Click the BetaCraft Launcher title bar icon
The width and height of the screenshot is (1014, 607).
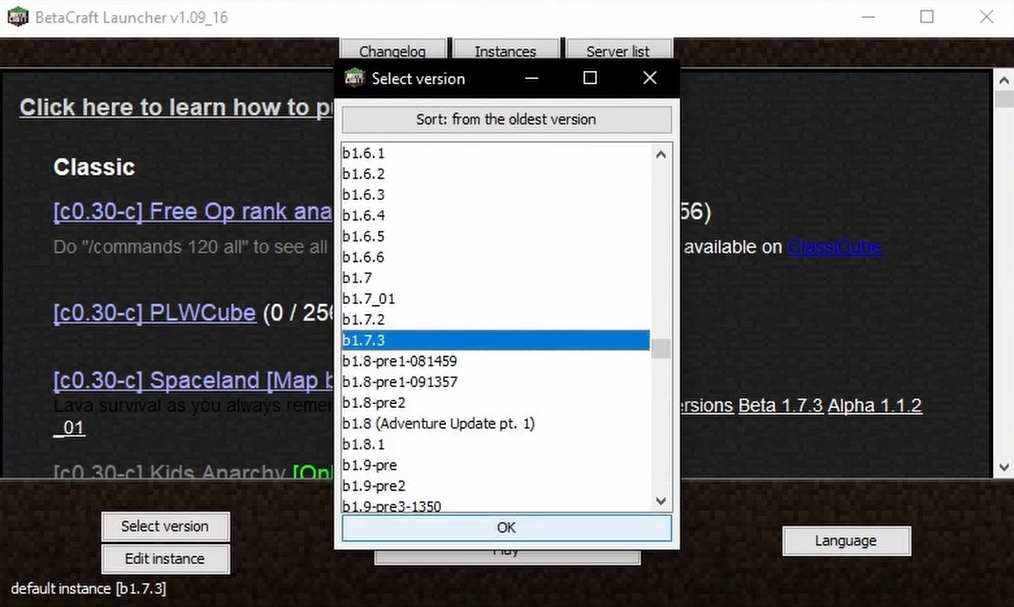pyautogui.click(x=18, y=17)
